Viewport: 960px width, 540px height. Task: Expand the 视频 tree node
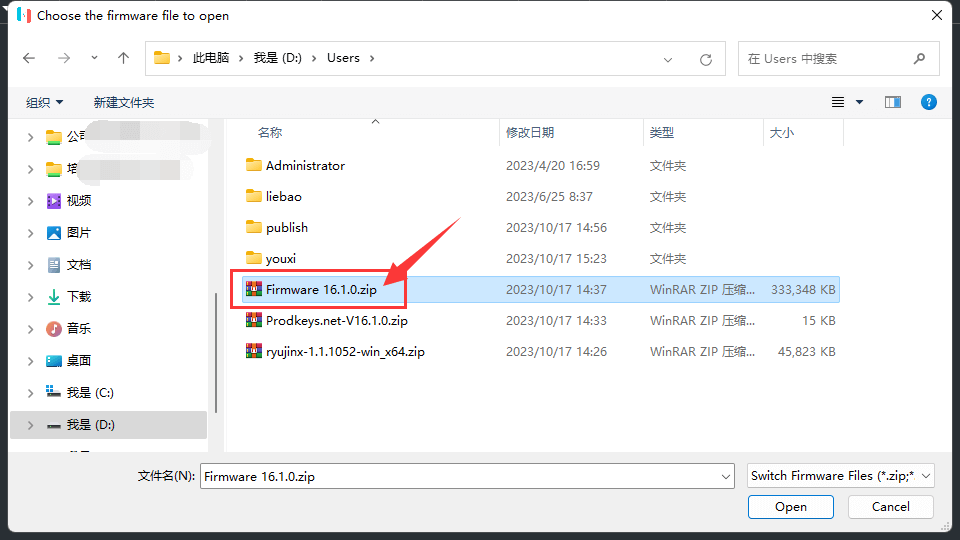coord(30,201)
